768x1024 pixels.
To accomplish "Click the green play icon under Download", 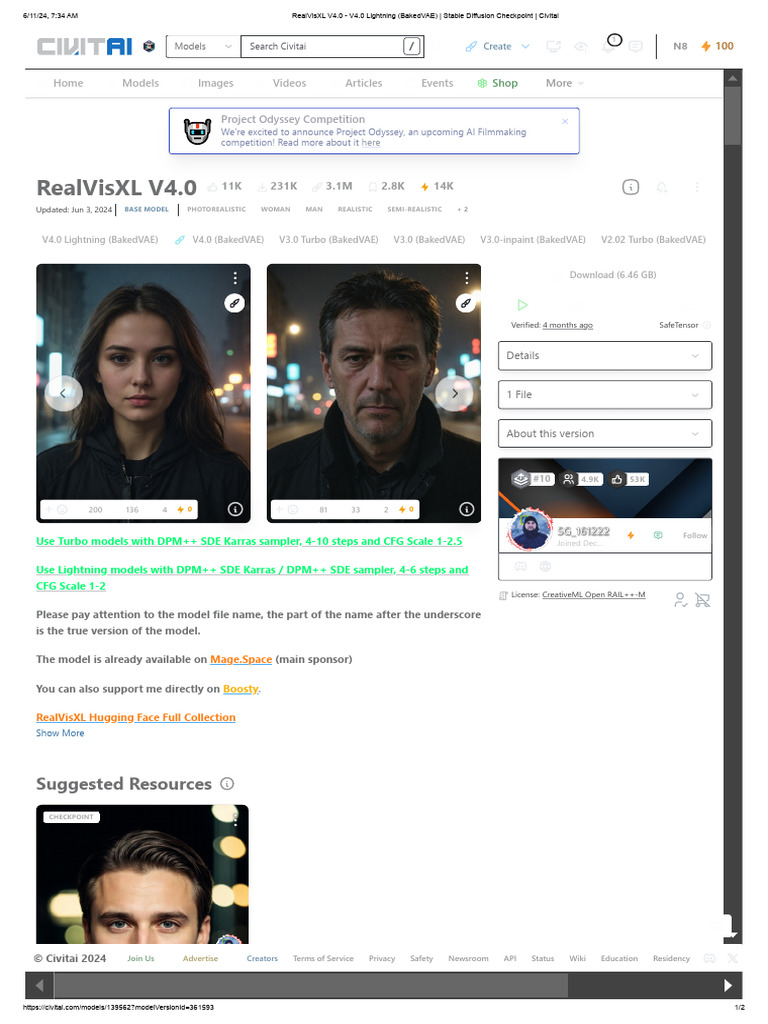I will tap(522, 305).
